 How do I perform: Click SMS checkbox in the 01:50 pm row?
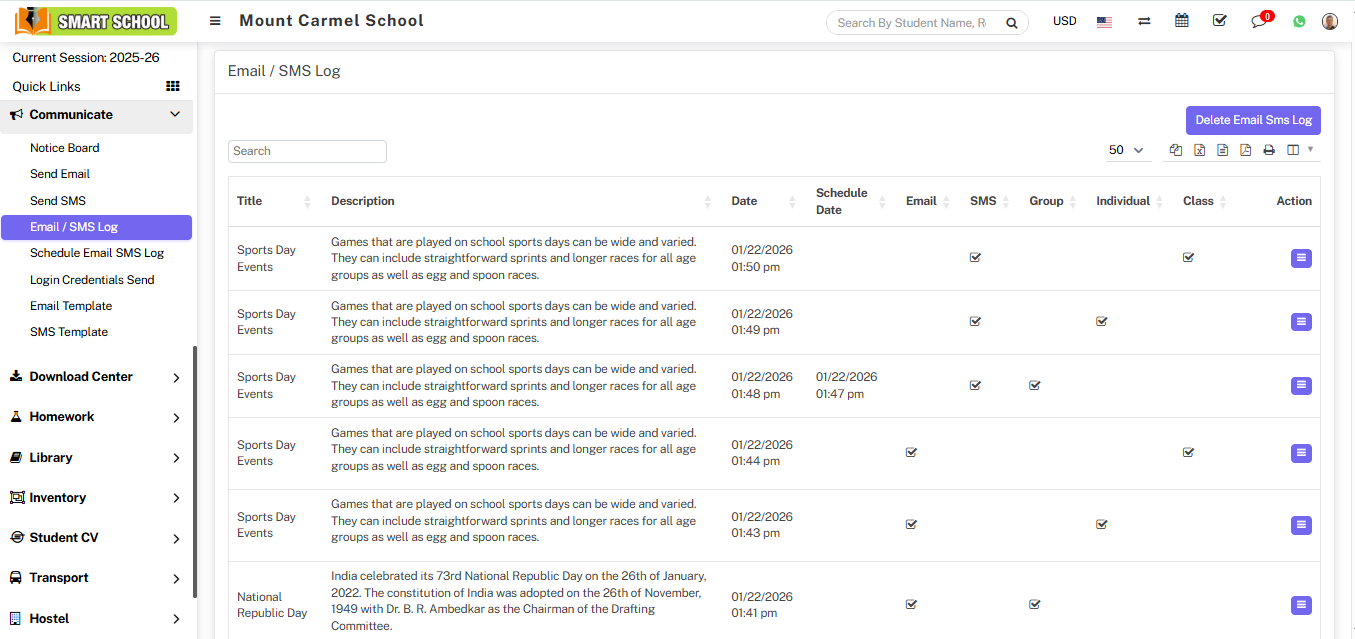click(975, 258)
